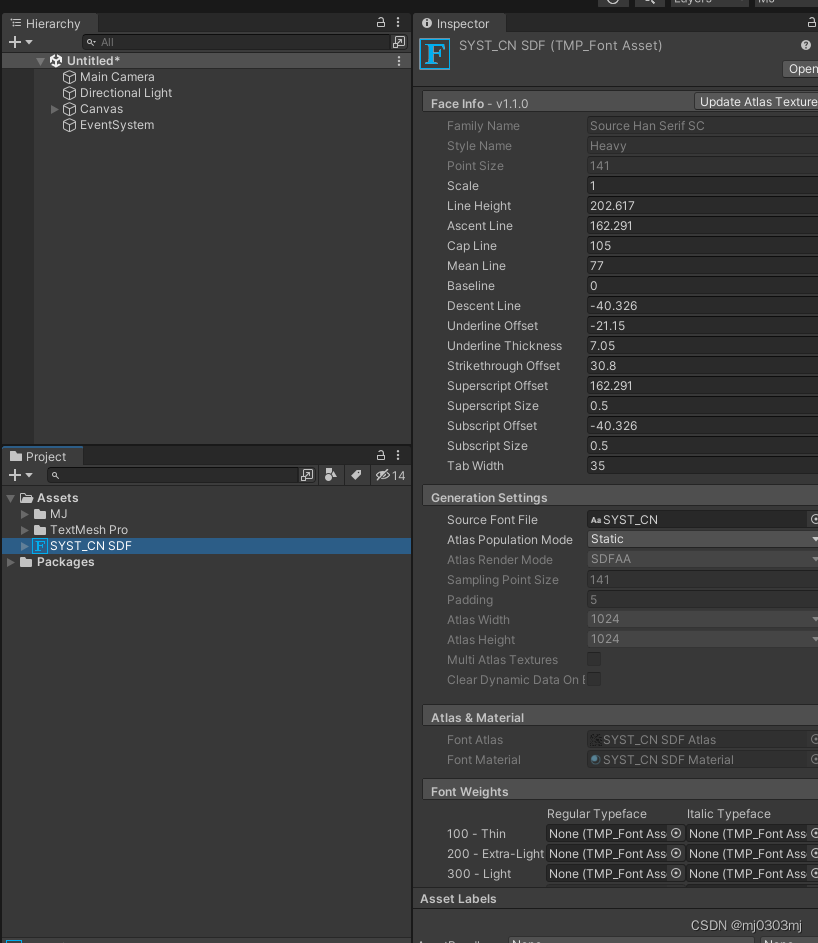The image size is (818, 943).
Task: Select the EventSystem icon in Hierarchy
Action: 68,125
